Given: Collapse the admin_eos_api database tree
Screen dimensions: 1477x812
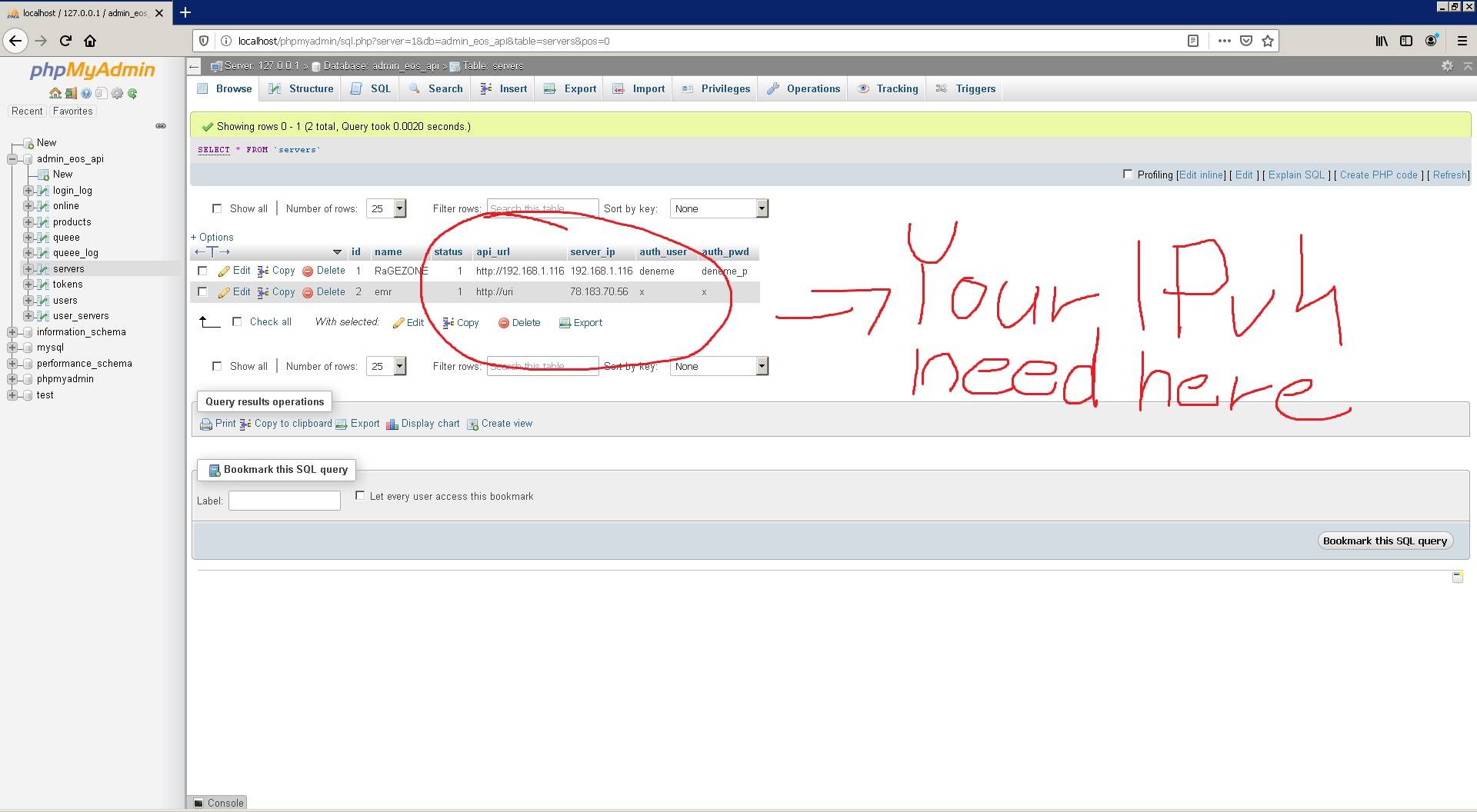Looking at the screenshot, I should pyautogui.click(x=12, y=159).
